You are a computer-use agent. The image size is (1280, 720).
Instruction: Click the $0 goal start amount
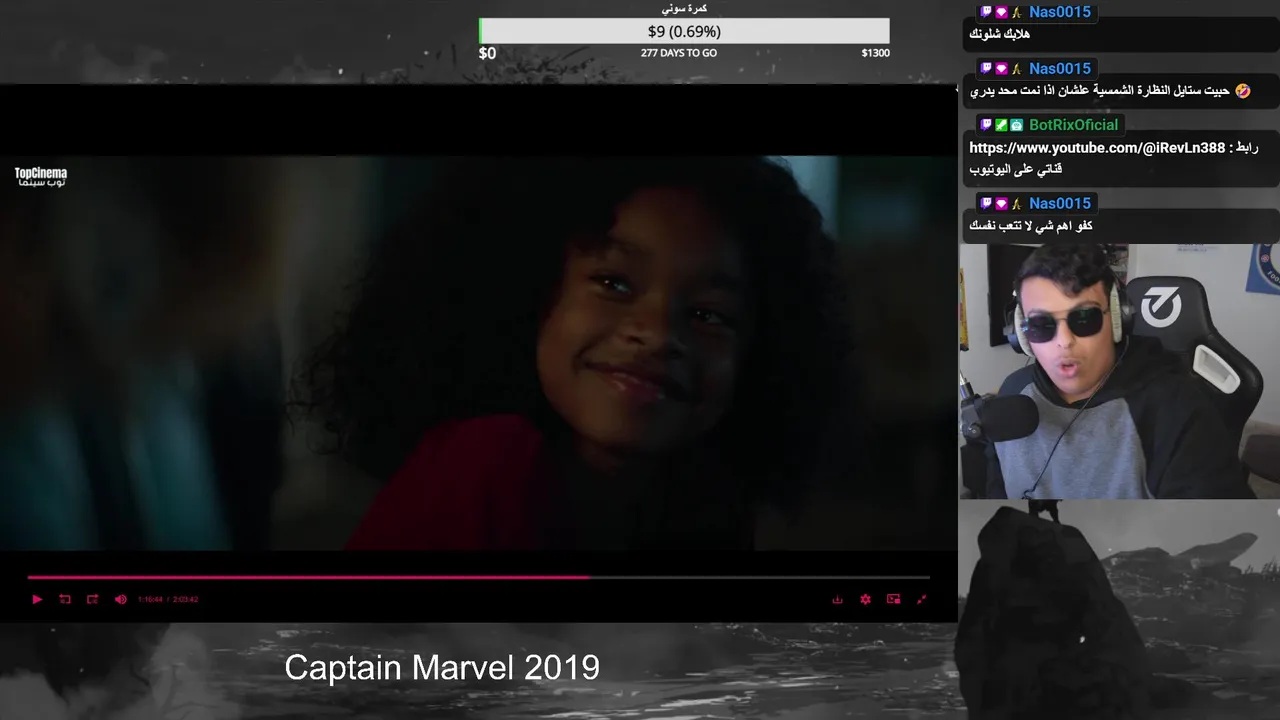(x=487, y=53)
